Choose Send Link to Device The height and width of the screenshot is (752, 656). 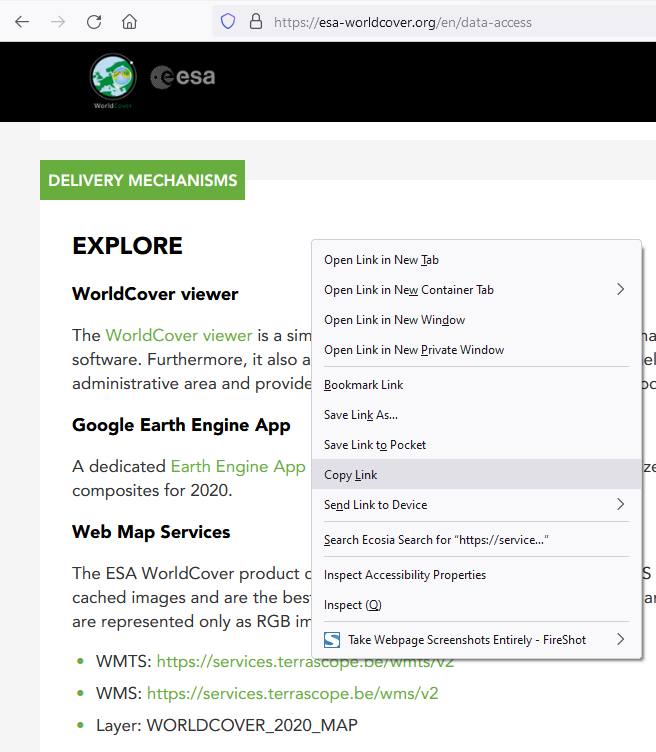click(x=477, y=505)
